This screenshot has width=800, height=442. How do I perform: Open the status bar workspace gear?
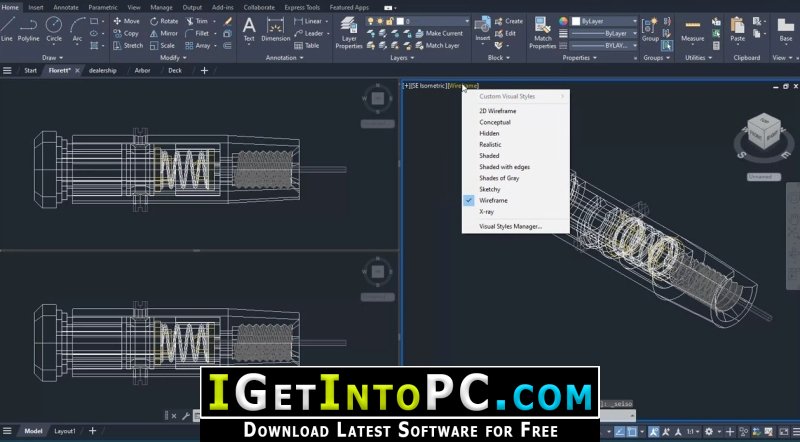(x=709, y=432)
